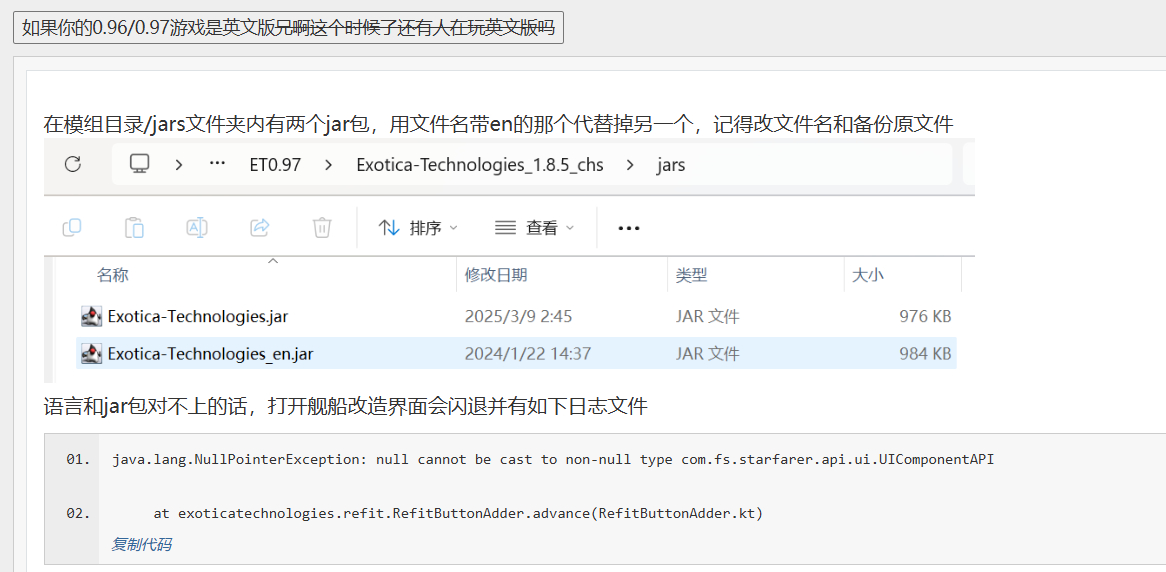Screen dimensions: 1166x572
Task: Select jars in the address breadcrumb
Action: click(671, 164)
